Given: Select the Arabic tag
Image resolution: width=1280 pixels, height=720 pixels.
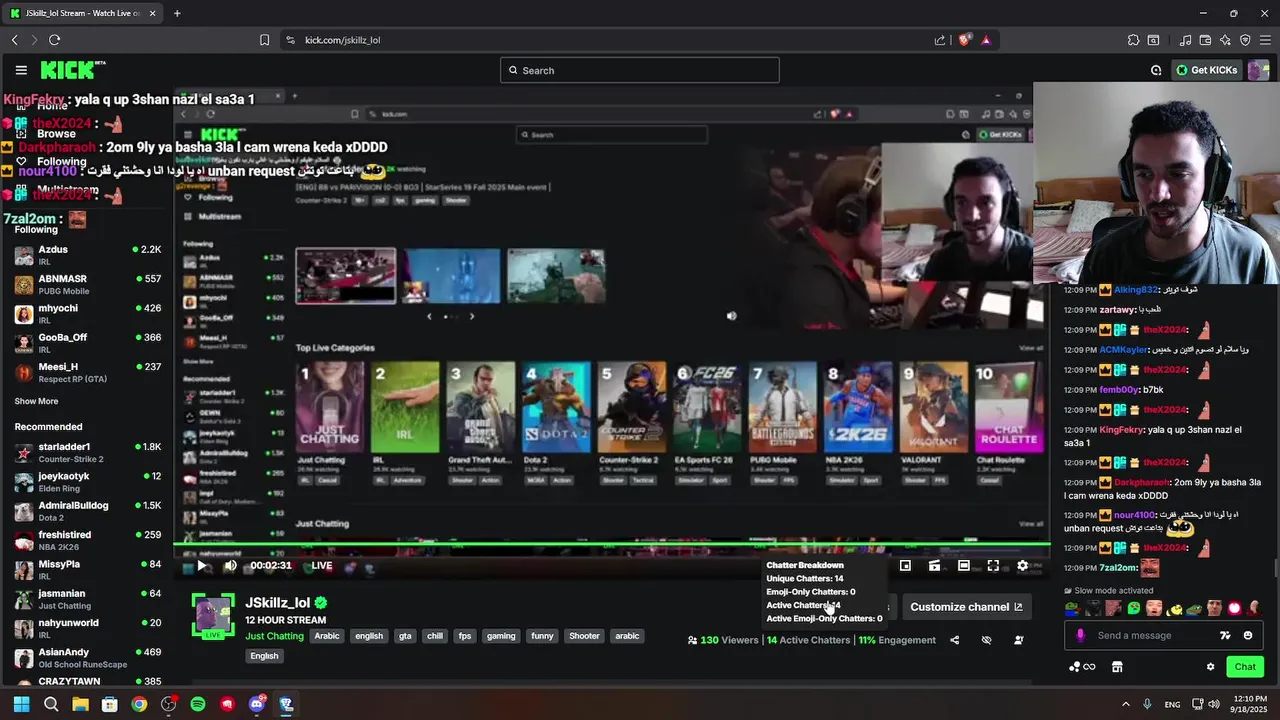Looking at the screenshot, I should pyautogui.click(x=327, y=636).
